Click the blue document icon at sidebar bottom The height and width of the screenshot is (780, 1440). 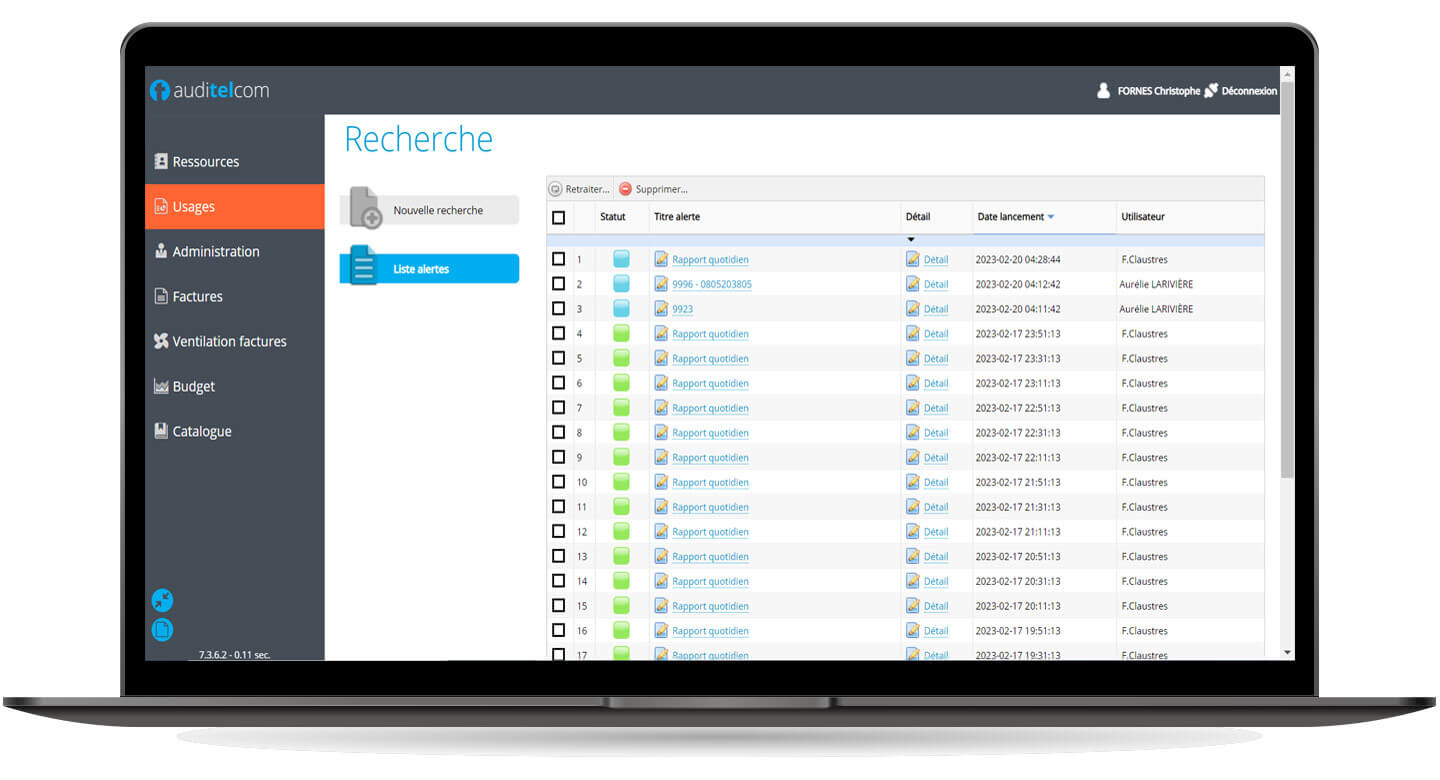click(162, 630)
